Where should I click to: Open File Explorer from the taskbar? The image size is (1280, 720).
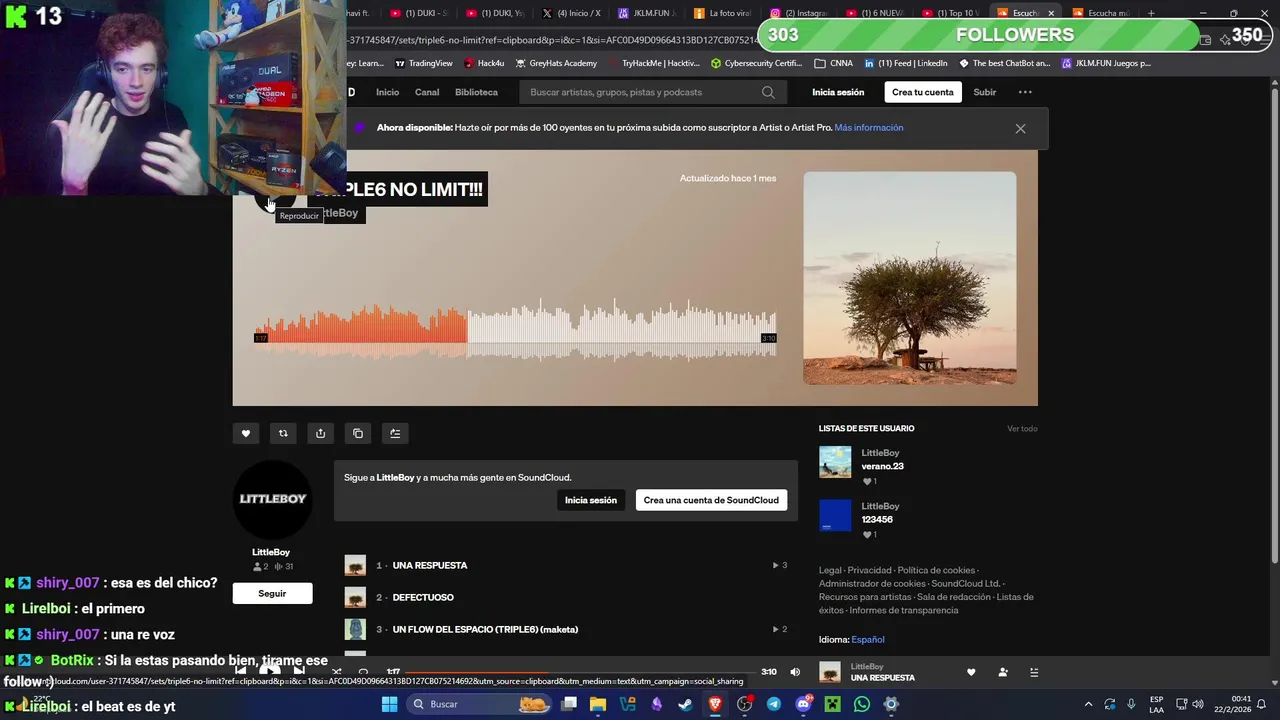point(597,704)
